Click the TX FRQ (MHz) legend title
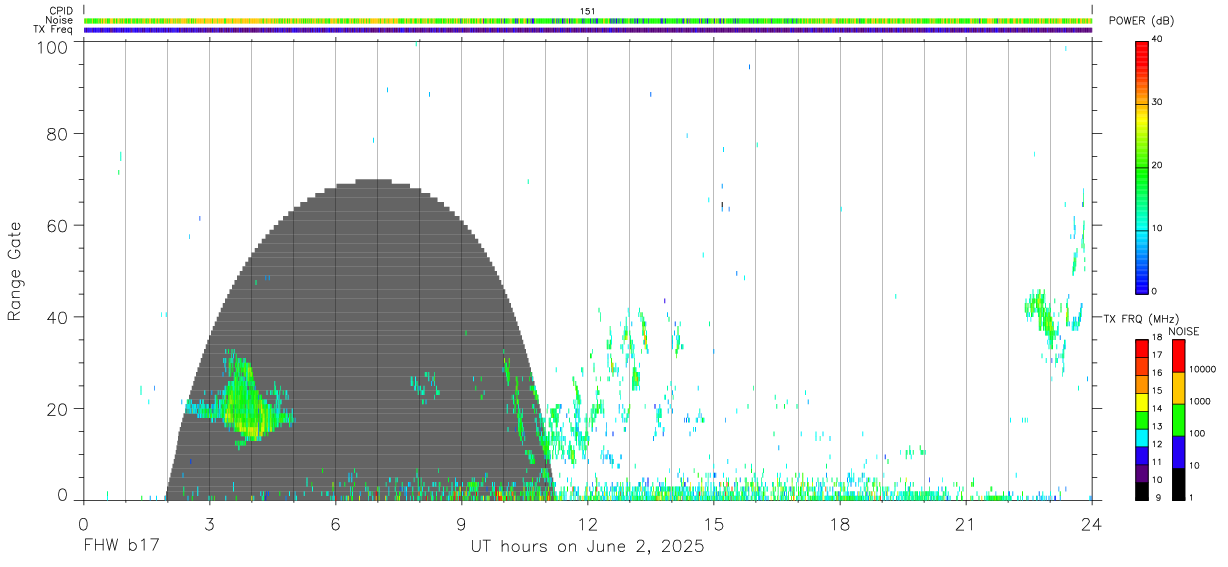The image size is (1228, 567). point(1139,319)
